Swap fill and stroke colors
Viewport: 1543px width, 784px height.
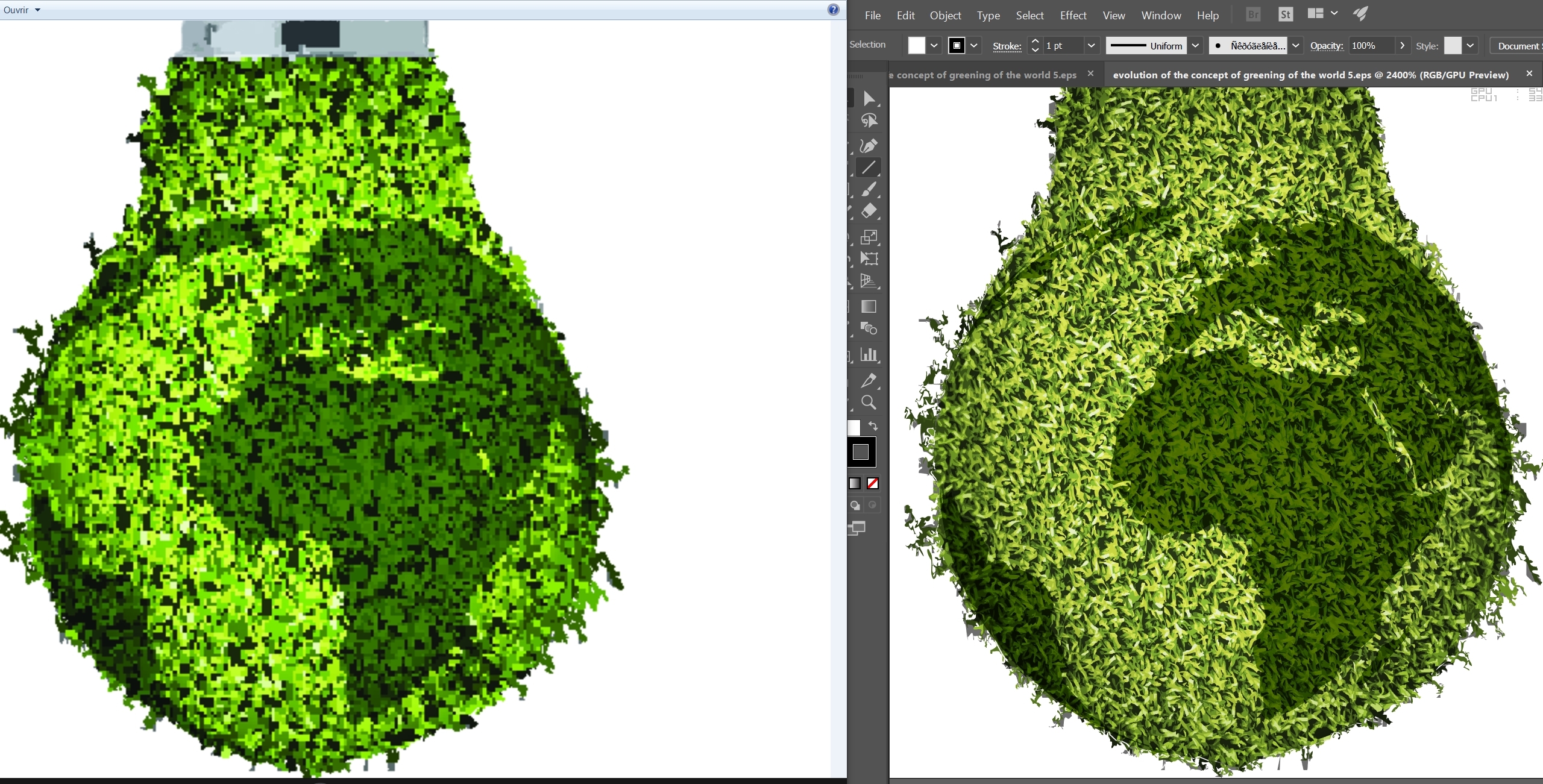click(x=873, y=426)
